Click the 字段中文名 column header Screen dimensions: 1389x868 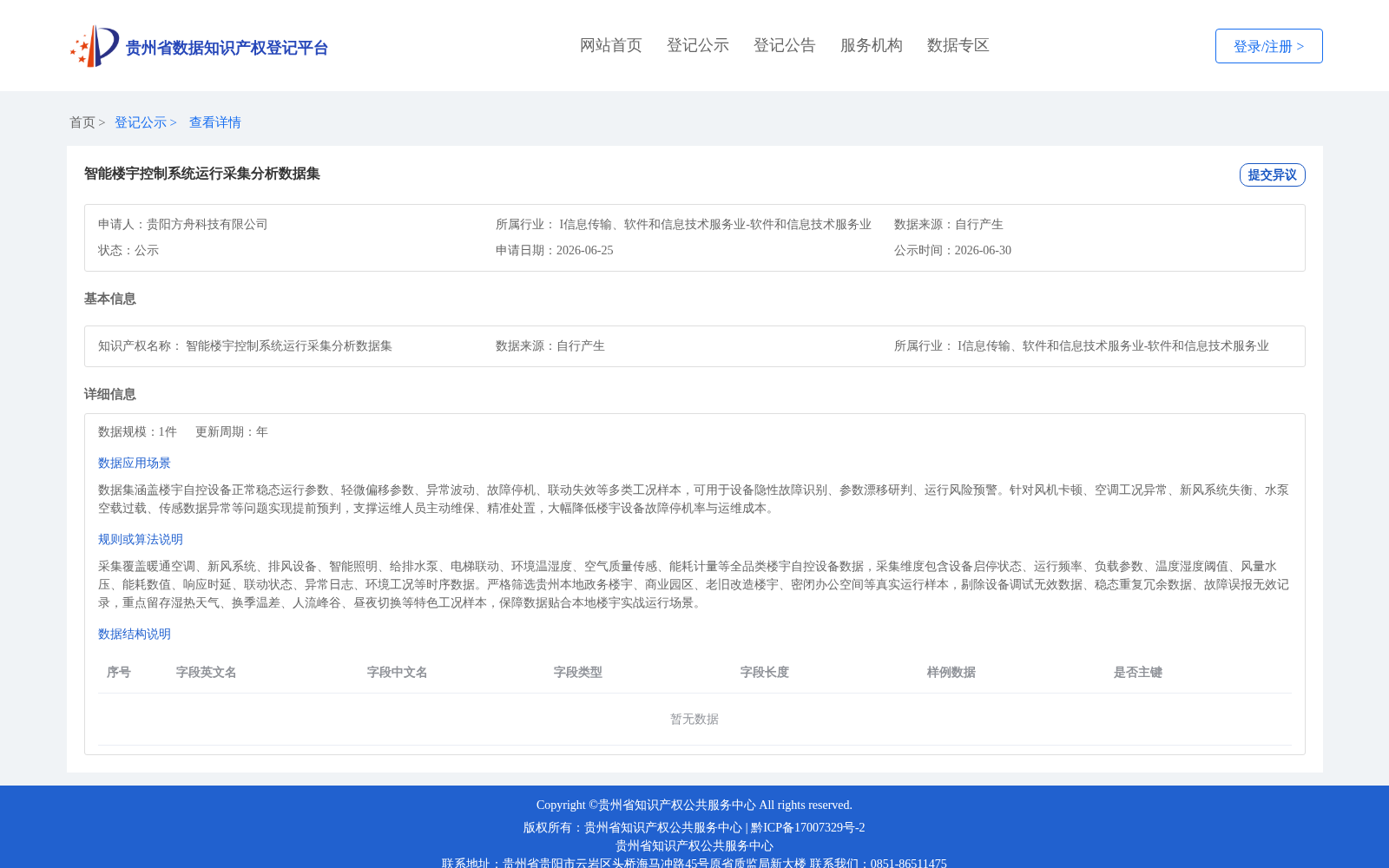point(398,672)
